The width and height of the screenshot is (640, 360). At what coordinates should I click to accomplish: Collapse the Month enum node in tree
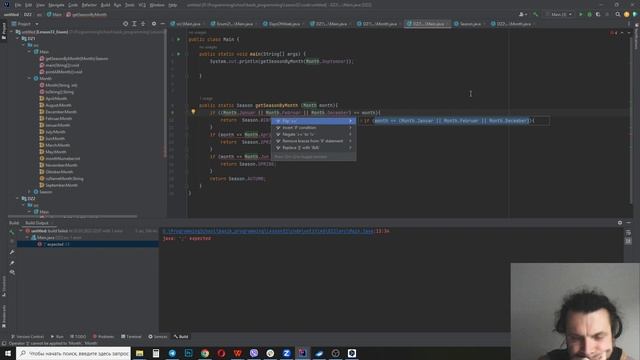[x=29, y=78]
